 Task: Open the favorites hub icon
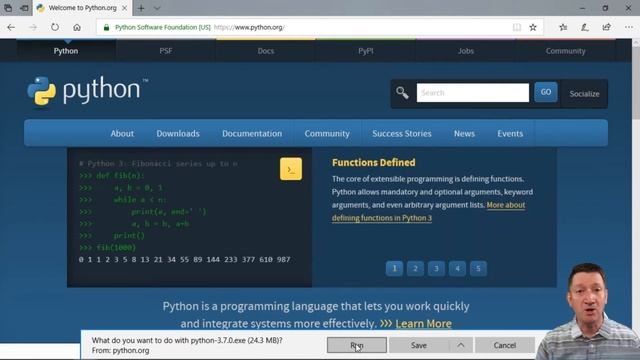pyautogui.click(x=563, y=27)
